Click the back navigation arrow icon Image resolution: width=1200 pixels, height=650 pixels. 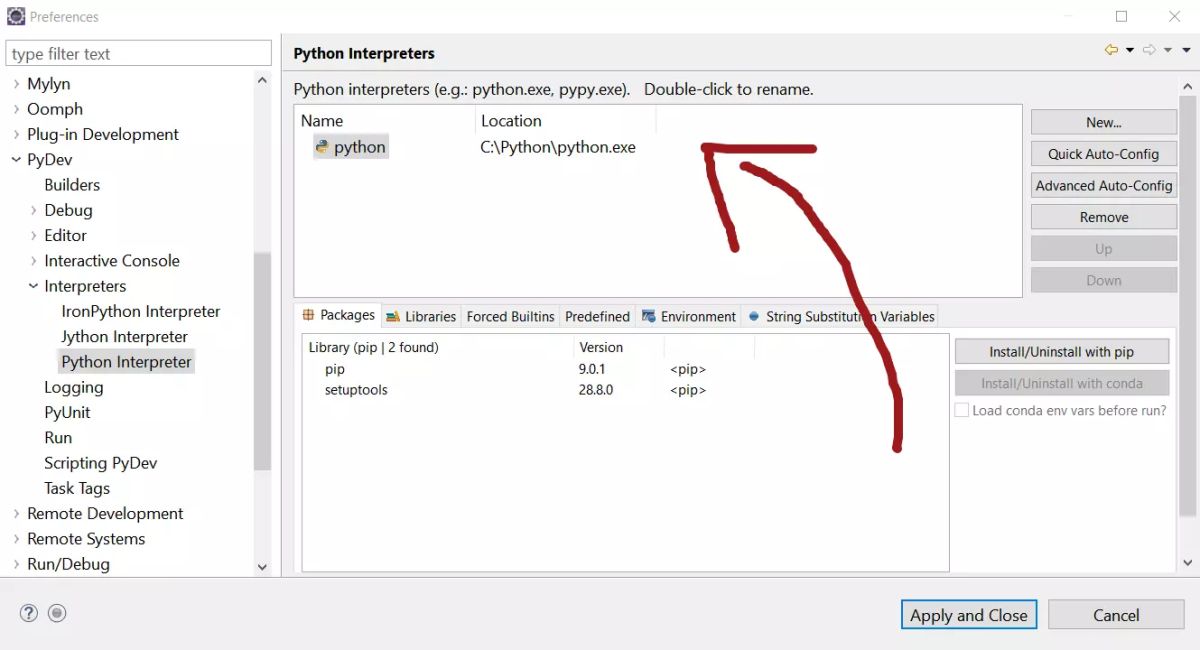1111,50
